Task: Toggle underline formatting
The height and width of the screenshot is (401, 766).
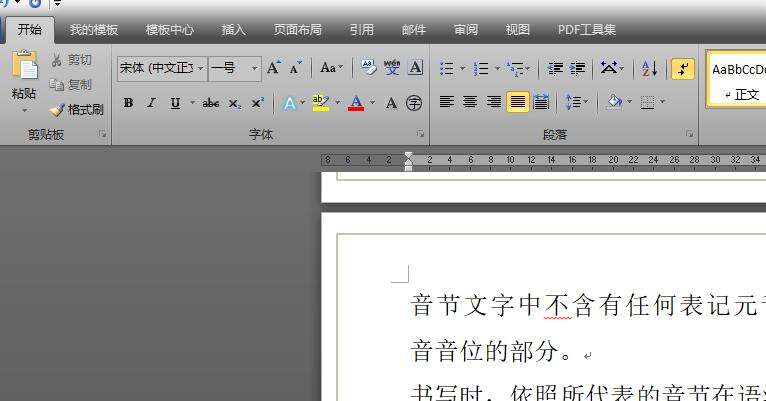Action: click(175, 103)
